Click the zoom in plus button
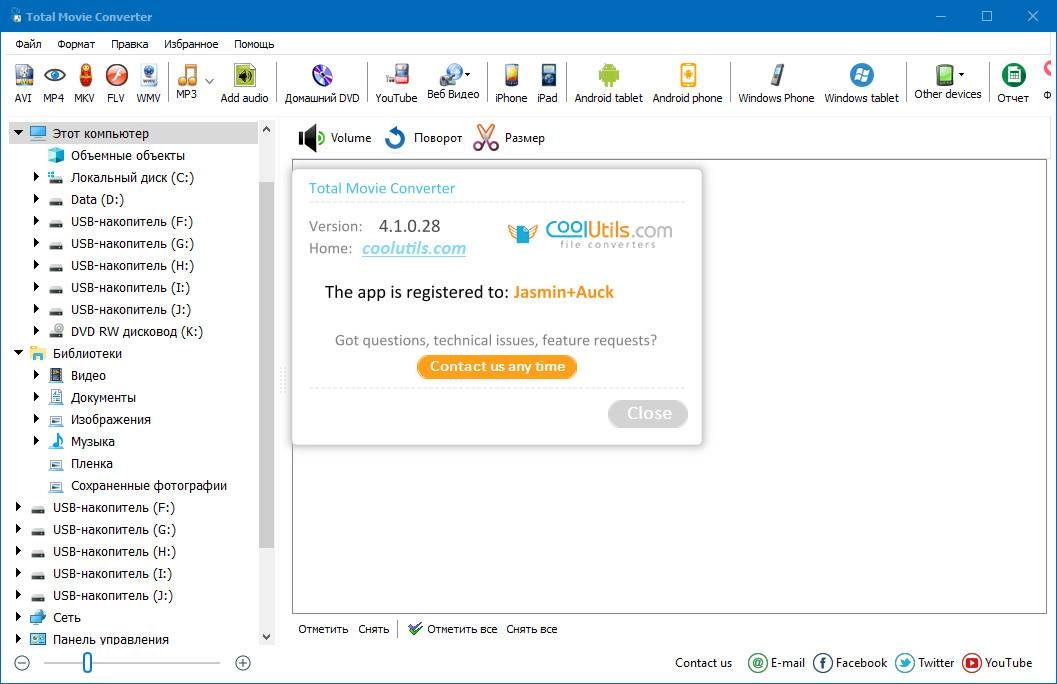The image size is (1057, 684). (243, 662)
